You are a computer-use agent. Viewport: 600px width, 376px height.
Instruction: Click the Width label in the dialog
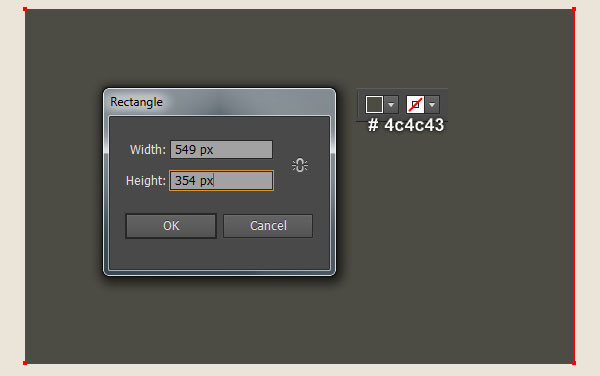click(148, 150)
